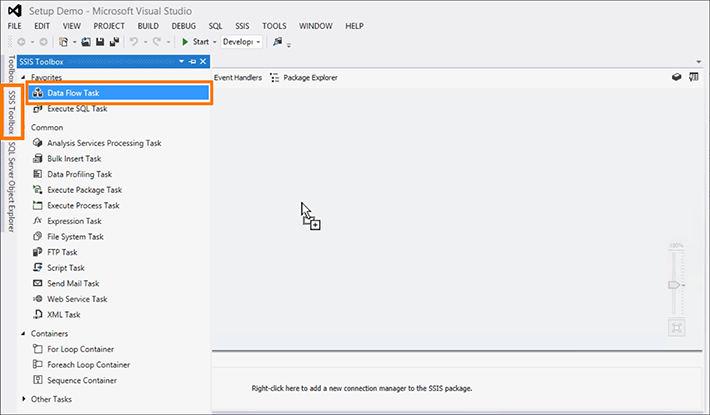710x415 pixels.
Task: Open the New Project dropdown arrow
Action: [x=74, y=42]
